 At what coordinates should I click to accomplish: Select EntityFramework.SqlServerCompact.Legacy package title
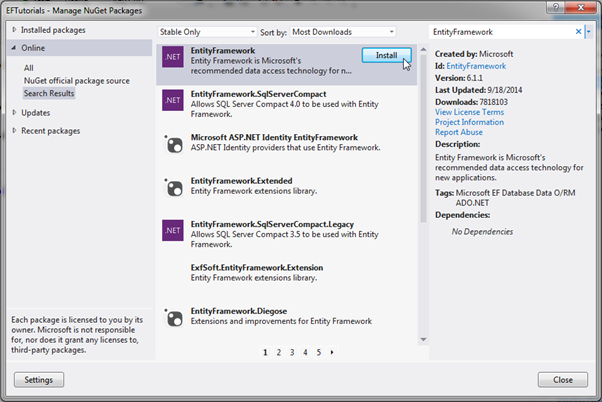272,224
